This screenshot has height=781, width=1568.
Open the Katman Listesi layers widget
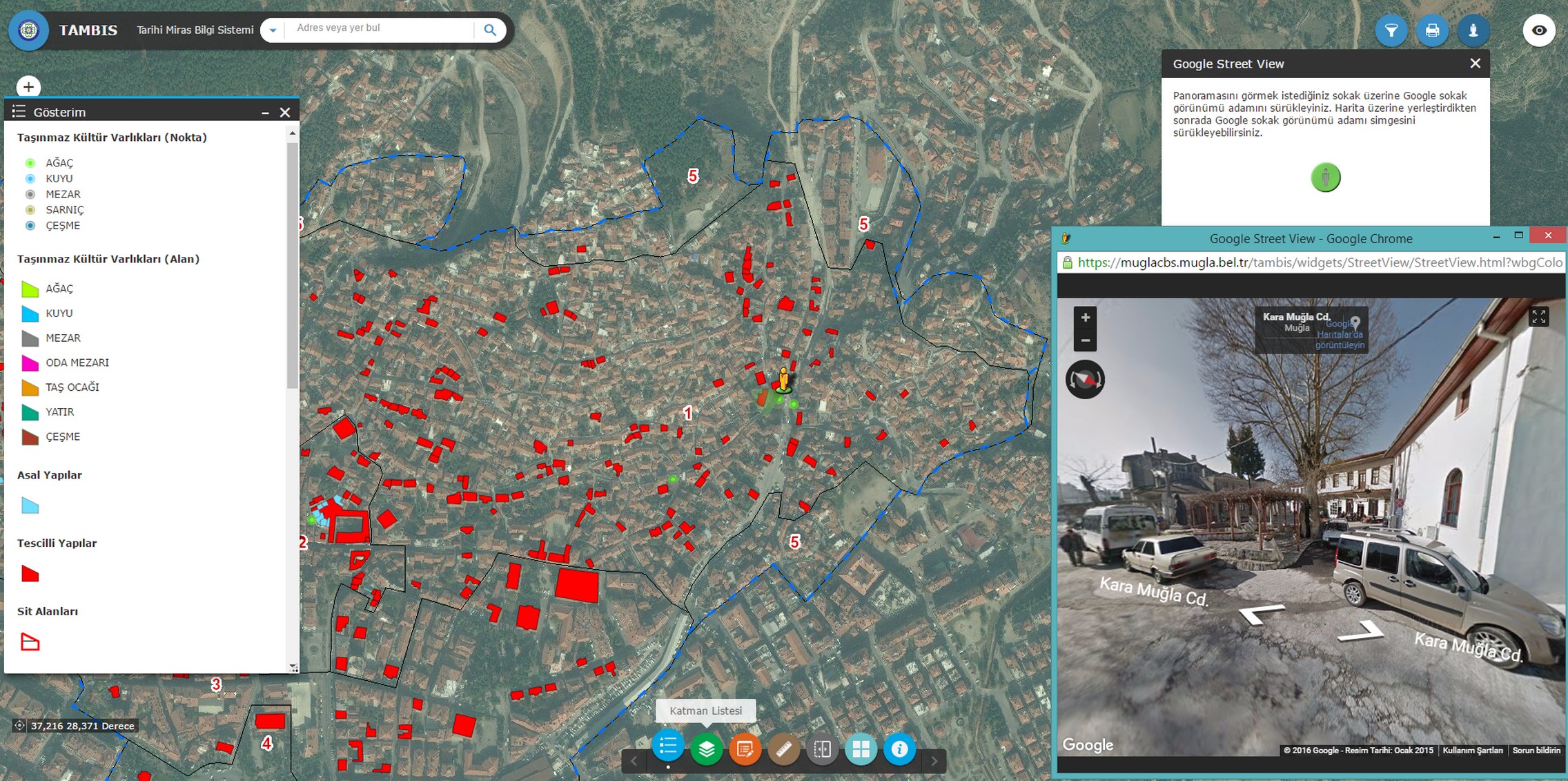pyautogui.click(x=706, y=749)
